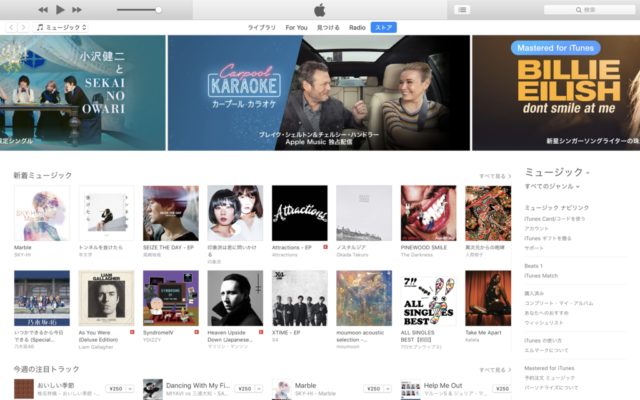Buy Dancing With My Fi... for ¥250
Viewport: 640px width, 400px height.
tap(245, 389)
